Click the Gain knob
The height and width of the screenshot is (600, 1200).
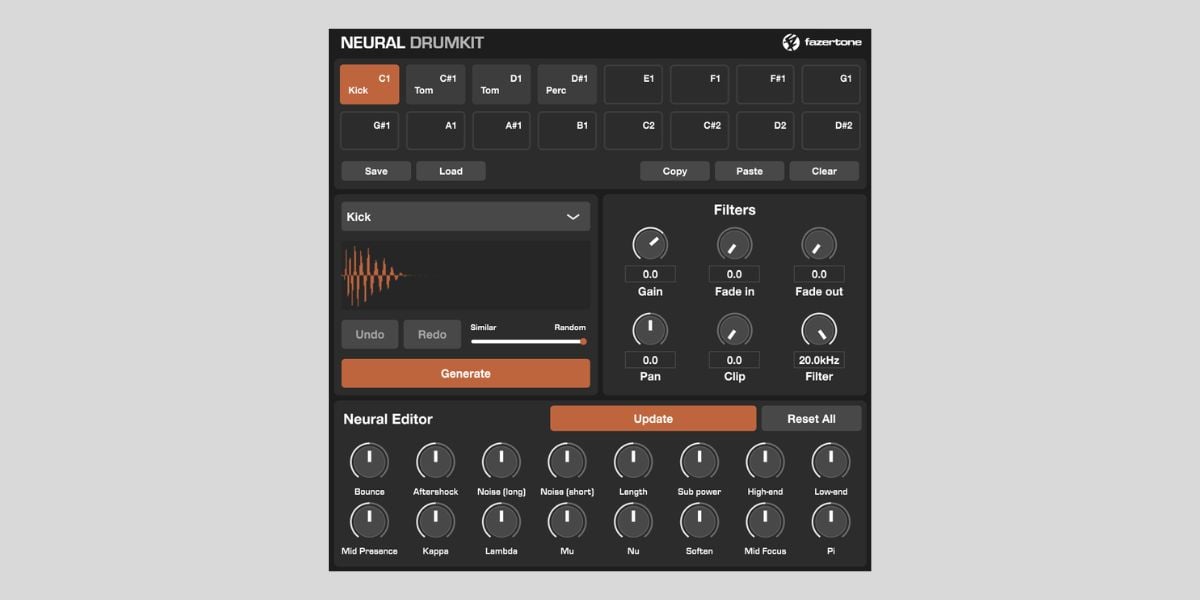pos(650,244)
